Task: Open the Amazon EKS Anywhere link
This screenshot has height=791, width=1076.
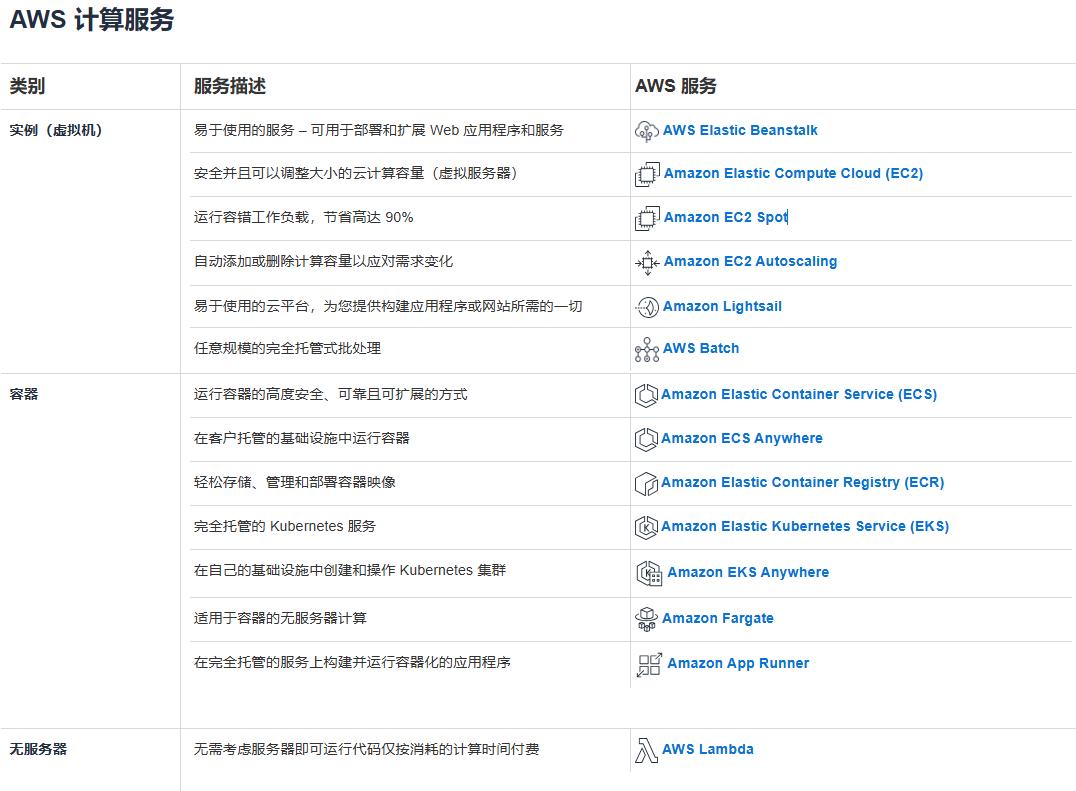Action: coord(745,571)
